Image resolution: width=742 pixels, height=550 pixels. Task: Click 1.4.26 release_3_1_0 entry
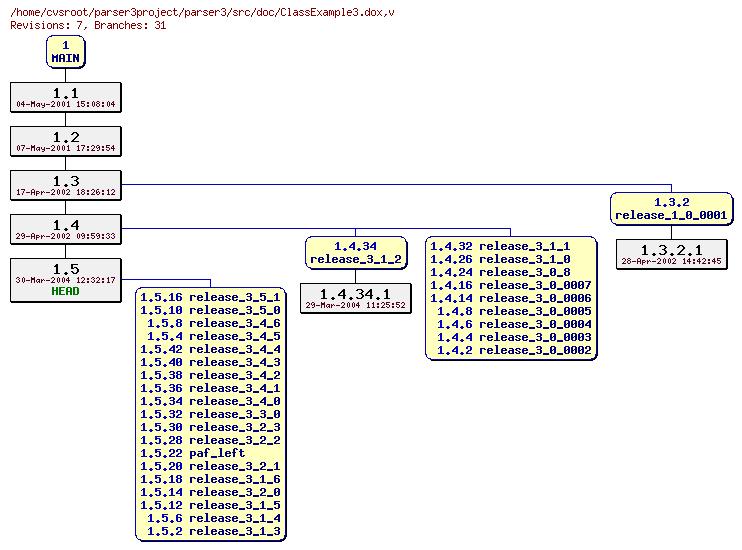click(x=500, y=259)
